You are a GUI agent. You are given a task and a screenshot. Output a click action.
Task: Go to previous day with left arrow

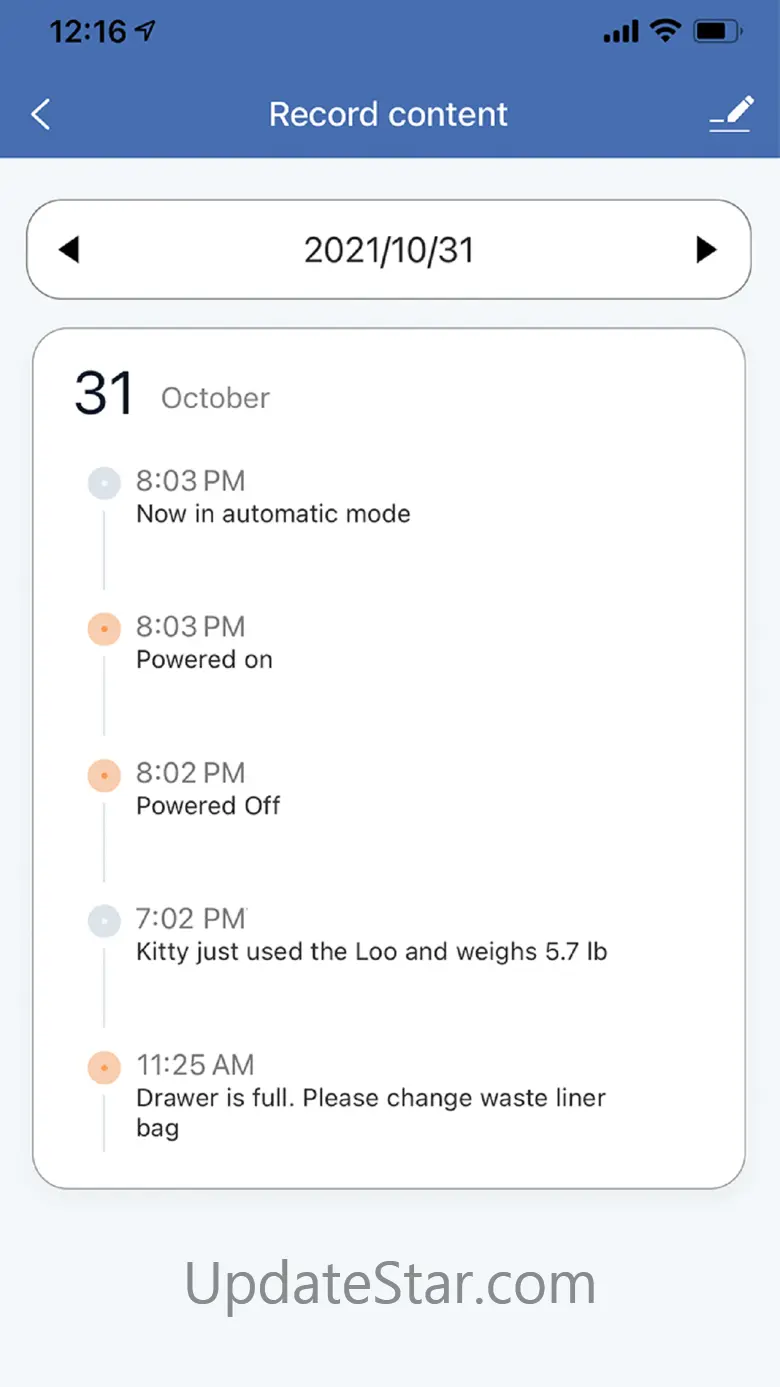(x=69, y=249)
